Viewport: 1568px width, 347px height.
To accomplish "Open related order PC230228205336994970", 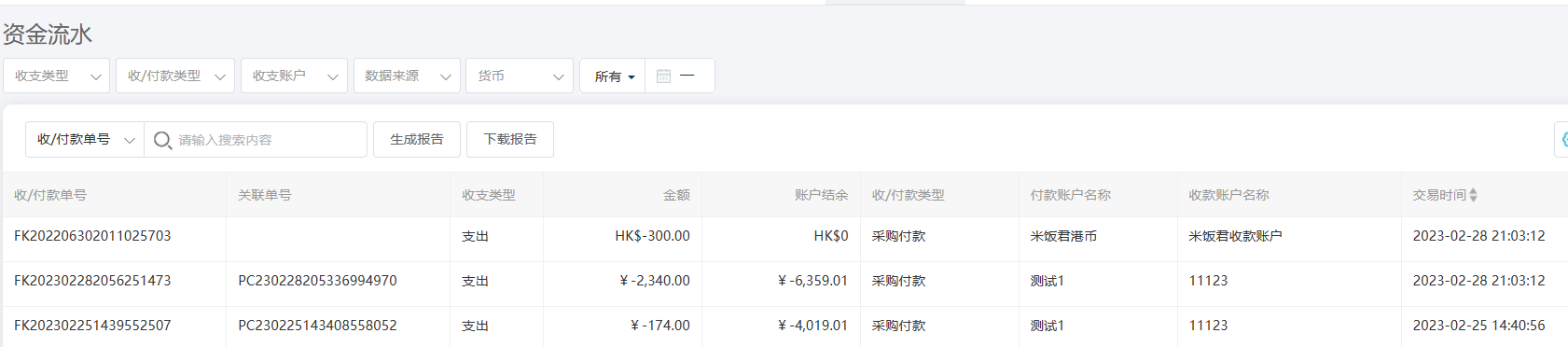I will [x=317, y=281].
